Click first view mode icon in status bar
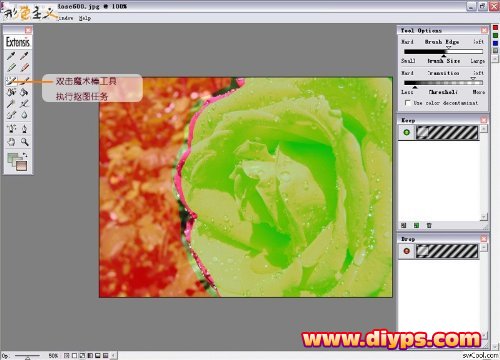Viewport: 500px width, 360px height. pyautogui.click(x=67, y=356)
